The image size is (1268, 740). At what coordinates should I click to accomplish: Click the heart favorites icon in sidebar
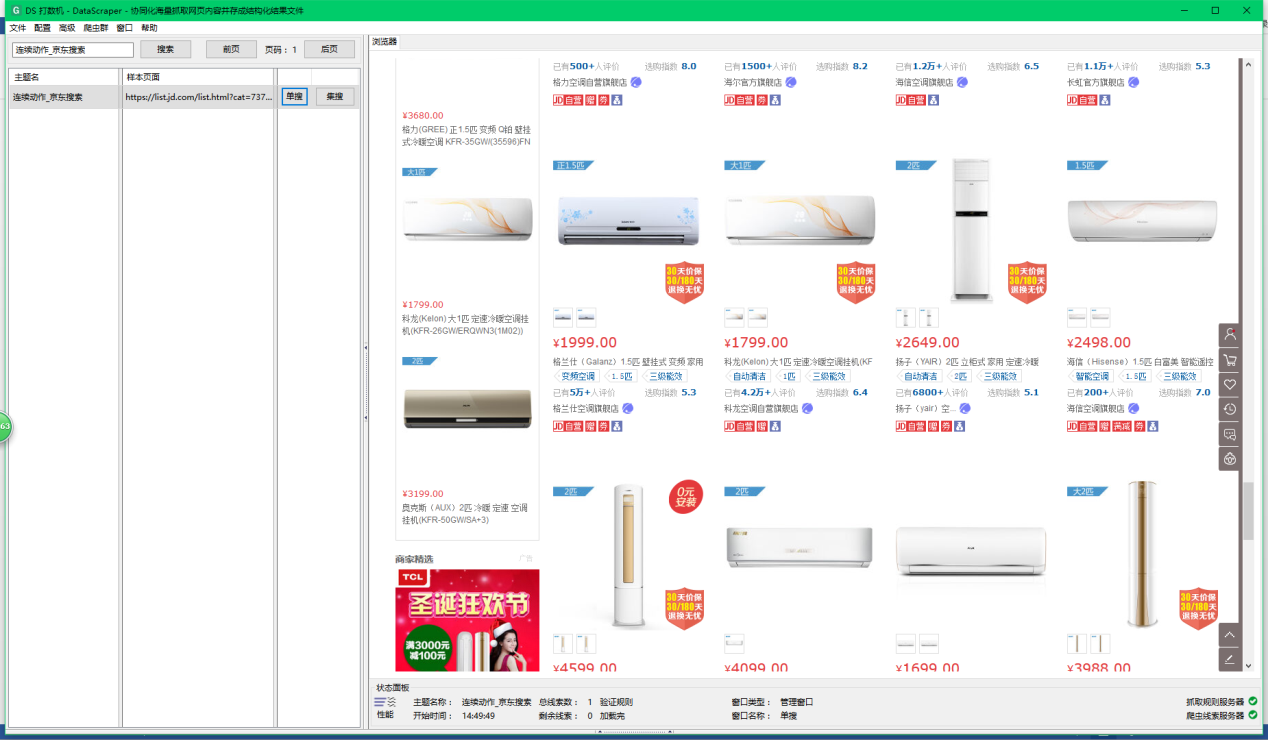click(x=1230, y=385)
